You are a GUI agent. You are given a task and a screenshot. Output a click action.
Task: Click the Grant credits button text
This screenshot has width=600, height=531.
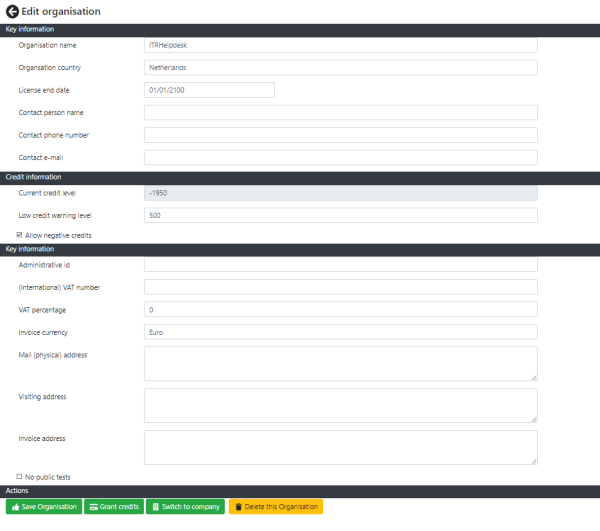[119, 507]
